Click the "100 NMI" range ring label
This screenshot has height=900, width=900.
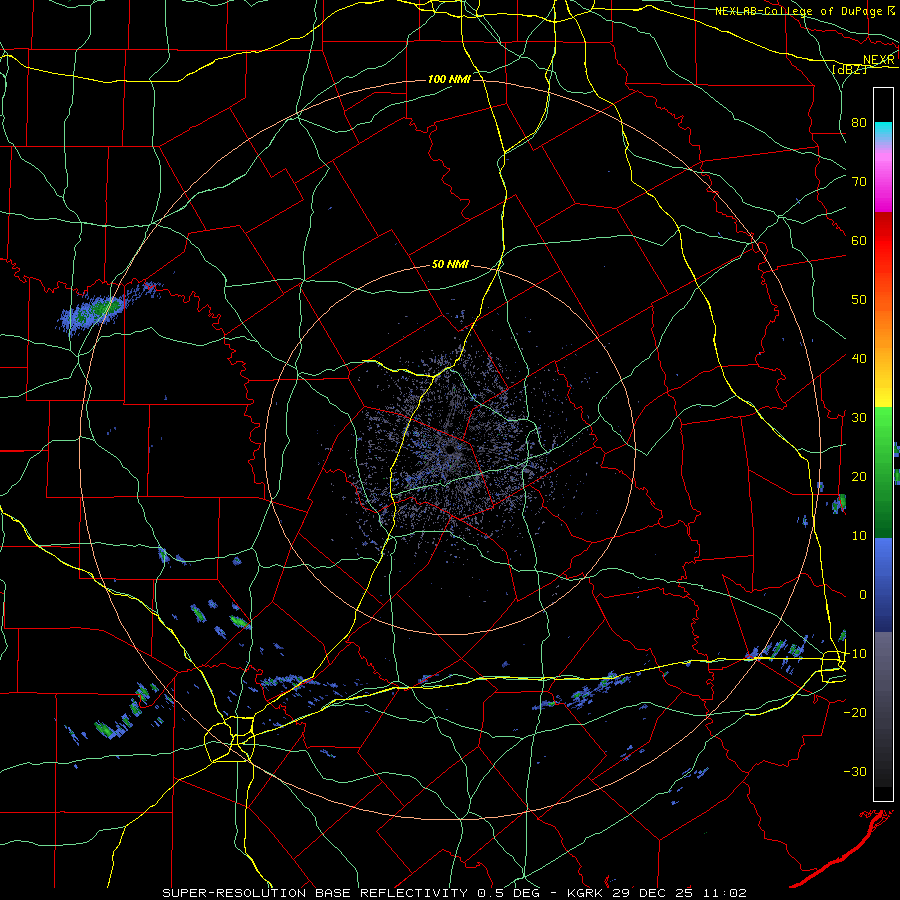449,79
